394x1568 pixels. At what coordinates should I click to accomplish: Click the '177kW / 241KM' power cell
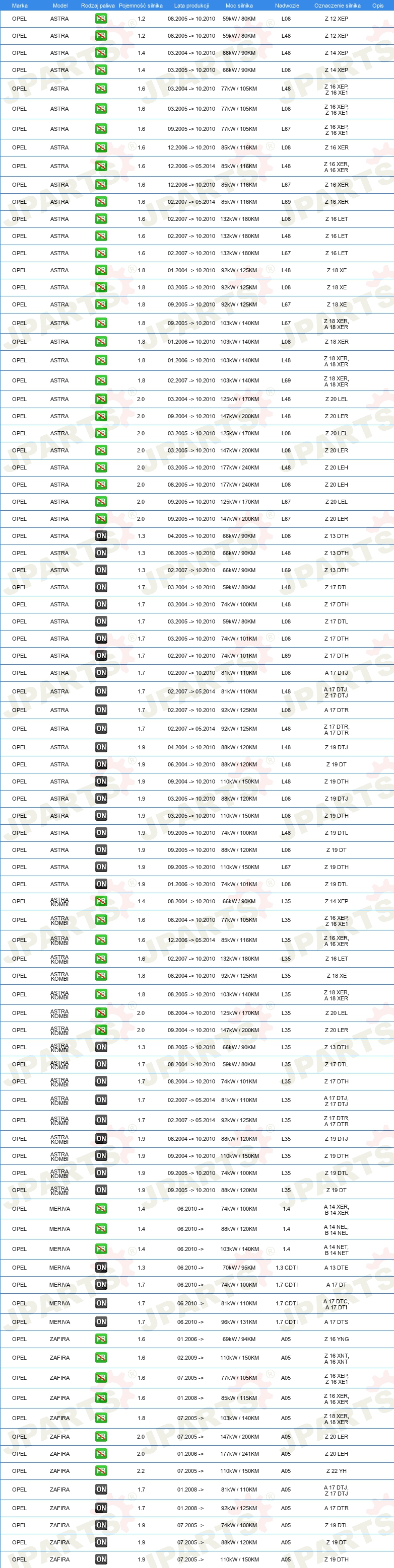(239, 1454)
